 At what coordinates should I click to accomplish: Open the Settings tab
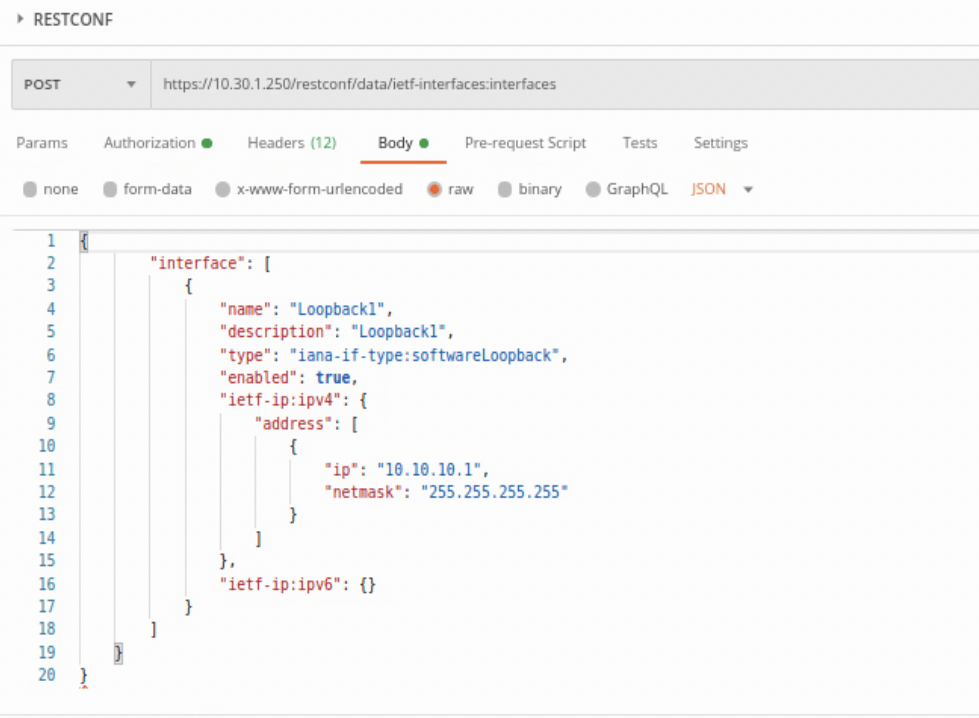point(720,143)
